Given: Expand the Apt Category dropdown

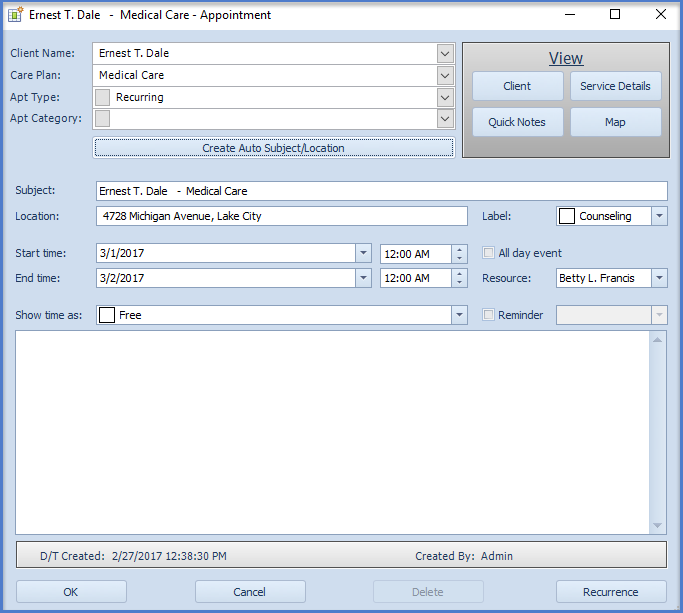Looking at the screenshot, I should pyautogui.click(x=445, y=119).
